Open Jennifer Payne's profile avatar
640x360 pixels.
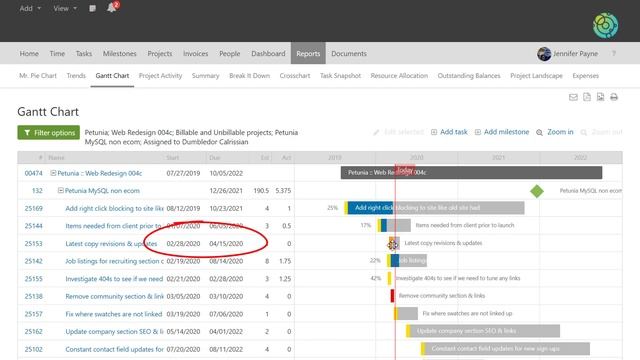544,53
